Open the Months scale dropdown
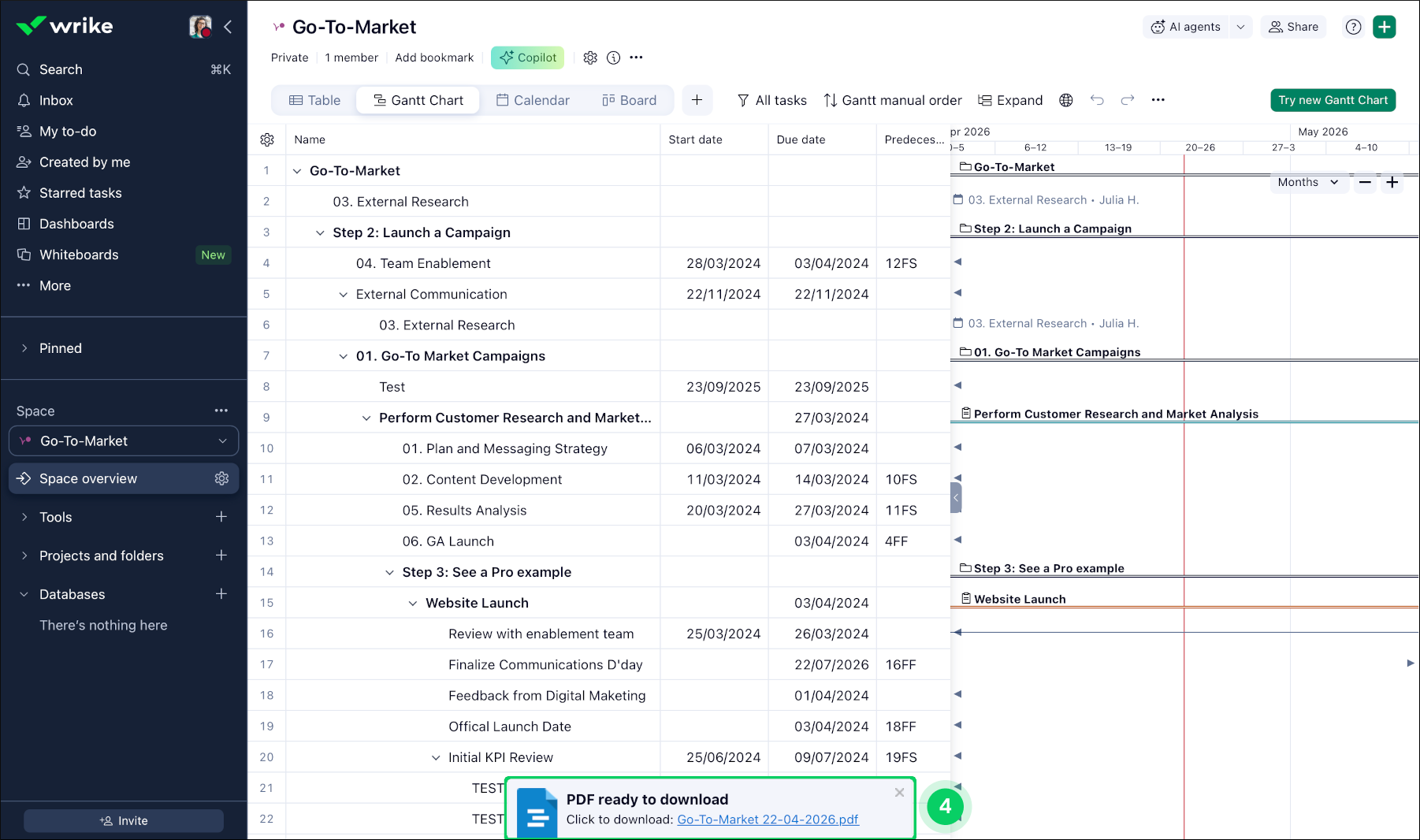 pos(1309,182)
